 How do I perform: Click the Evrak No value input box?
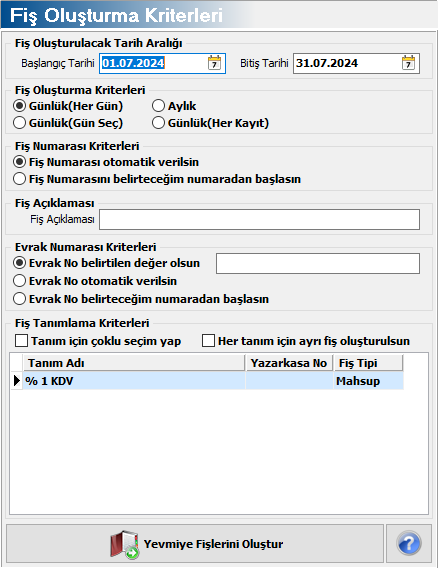318,263
